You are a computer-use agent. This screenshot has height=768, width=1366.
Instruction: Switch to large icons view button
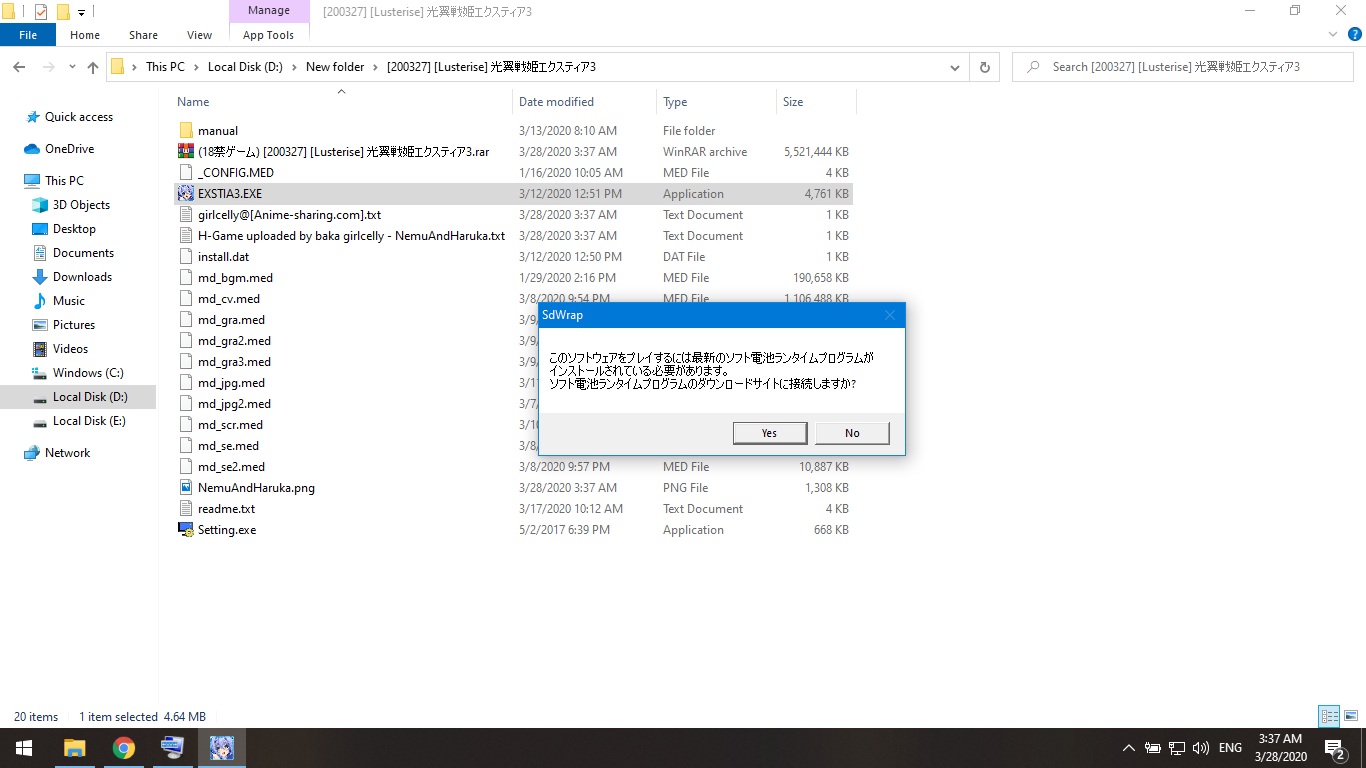click(1350, 716)
